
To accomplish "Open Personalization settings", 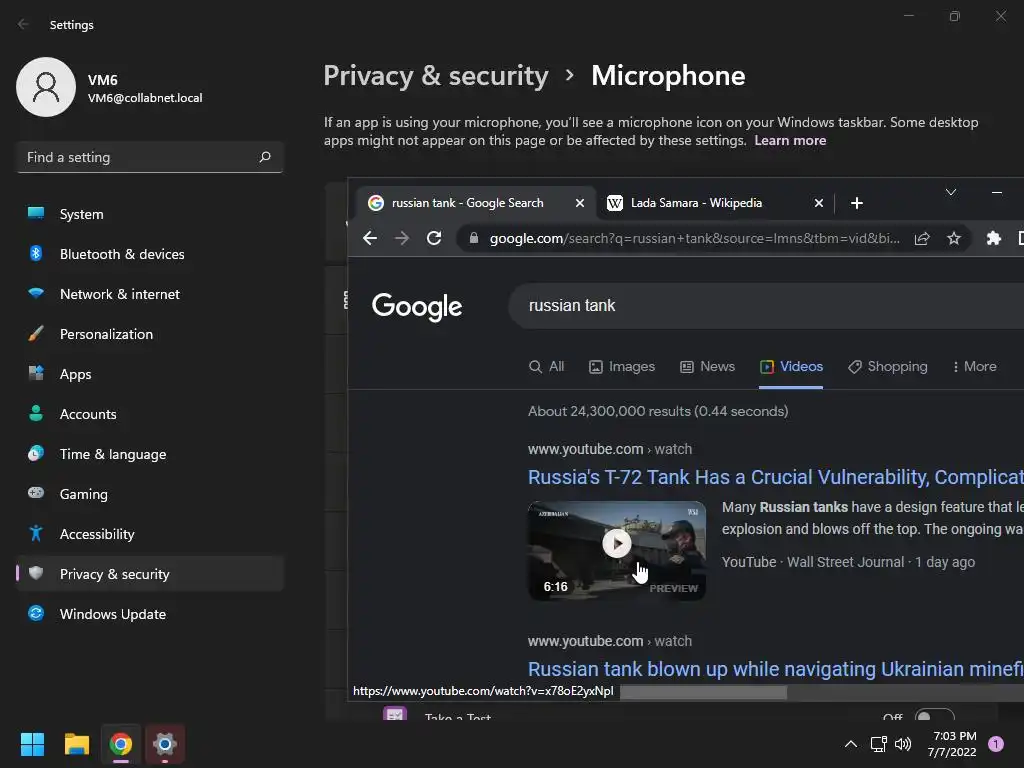I will point(150,334).
